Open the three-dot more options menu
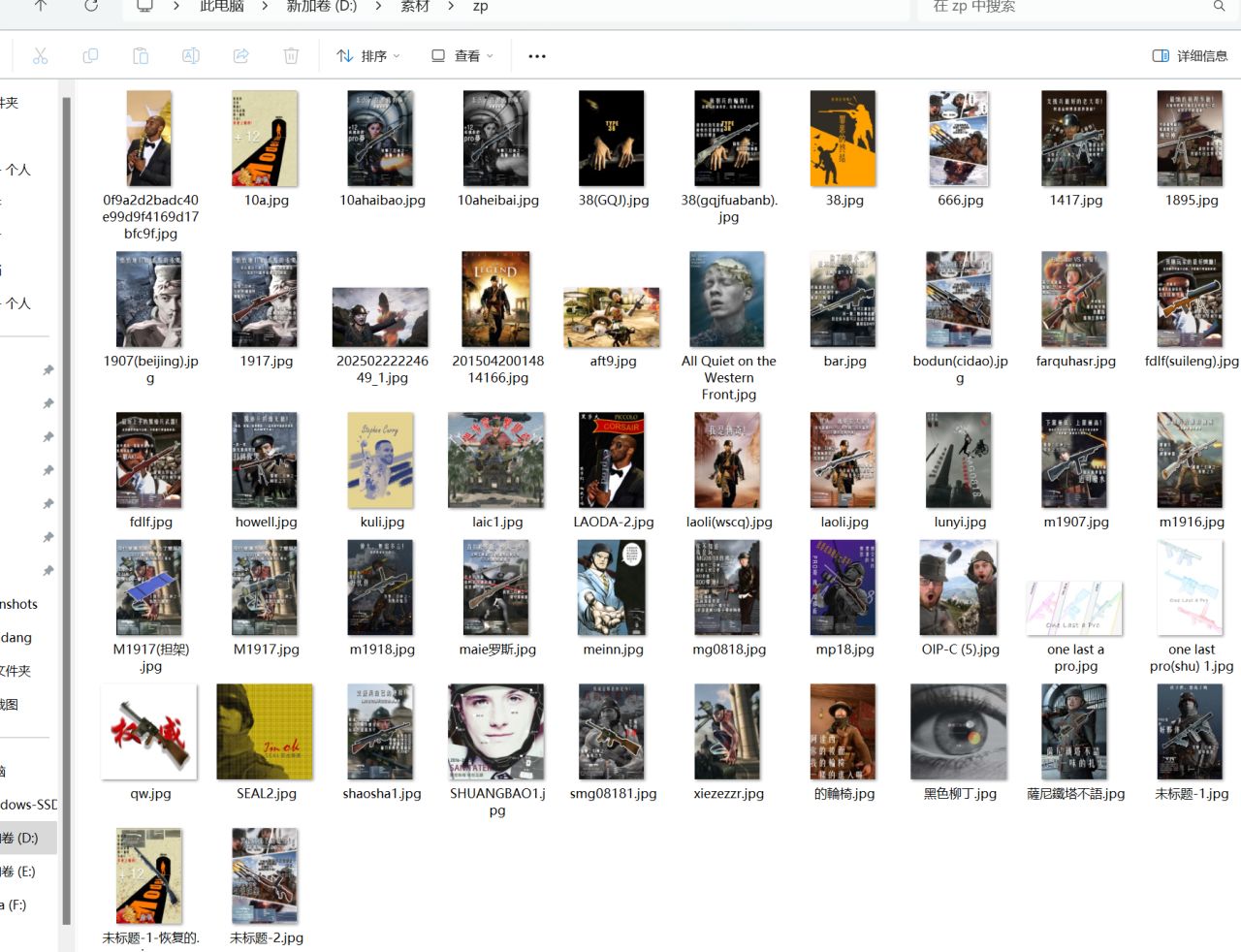Image resolution: width=1241 pixels, height=952 pixels. pos(537,56)
